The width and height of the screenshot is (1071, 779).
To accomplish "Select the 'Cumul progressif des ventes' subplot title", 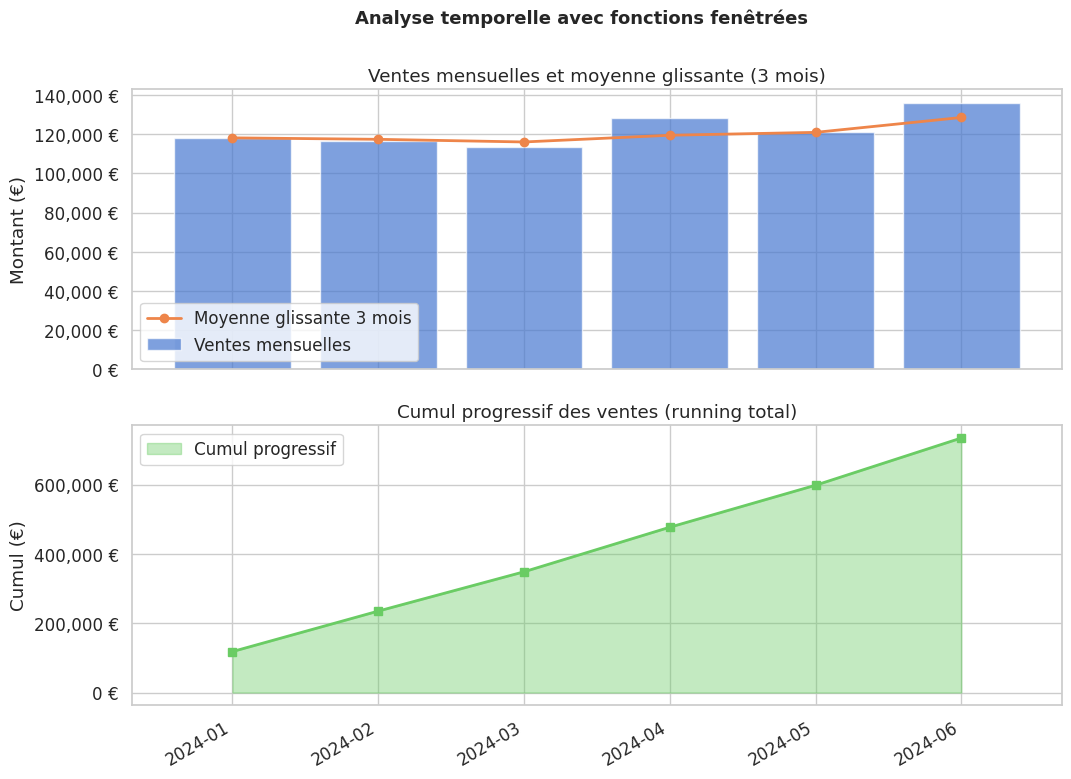I will tap(596, 412).
